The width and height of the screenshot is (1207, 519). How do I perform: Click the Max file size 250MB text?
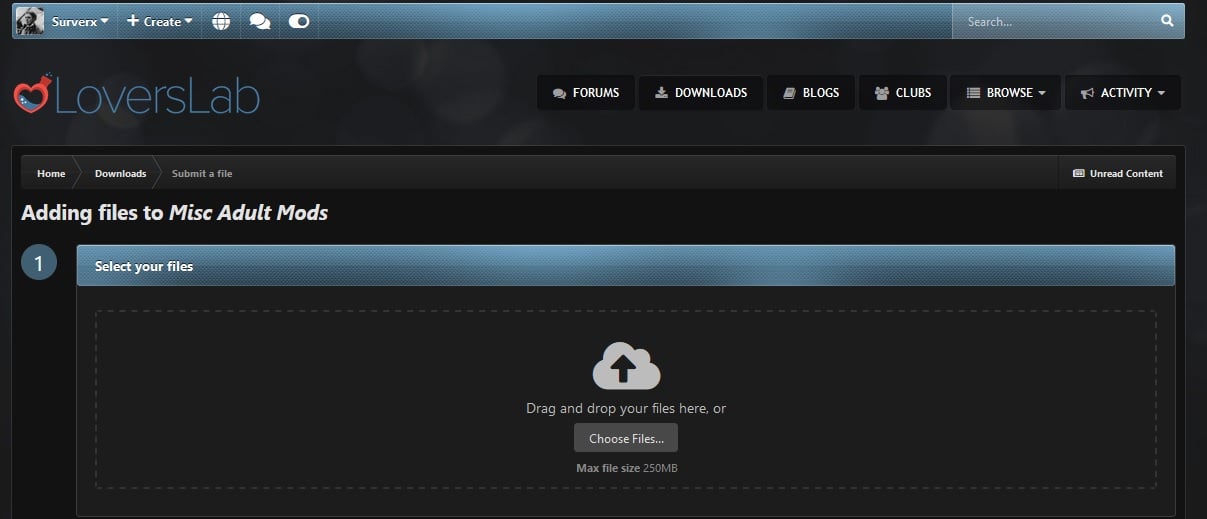click(x=626, y=468)
